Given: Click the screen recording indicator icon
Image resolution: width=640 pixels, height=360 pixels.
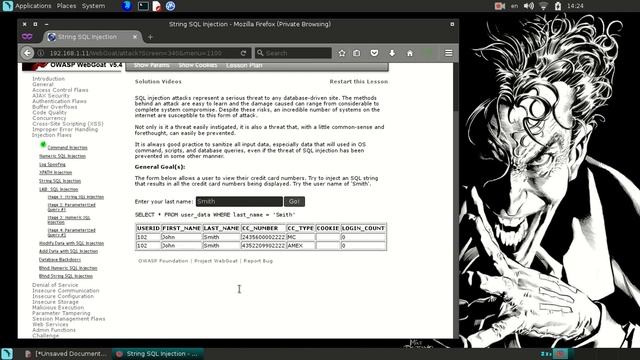Looking at the screenshot, I should coord(500,6).
